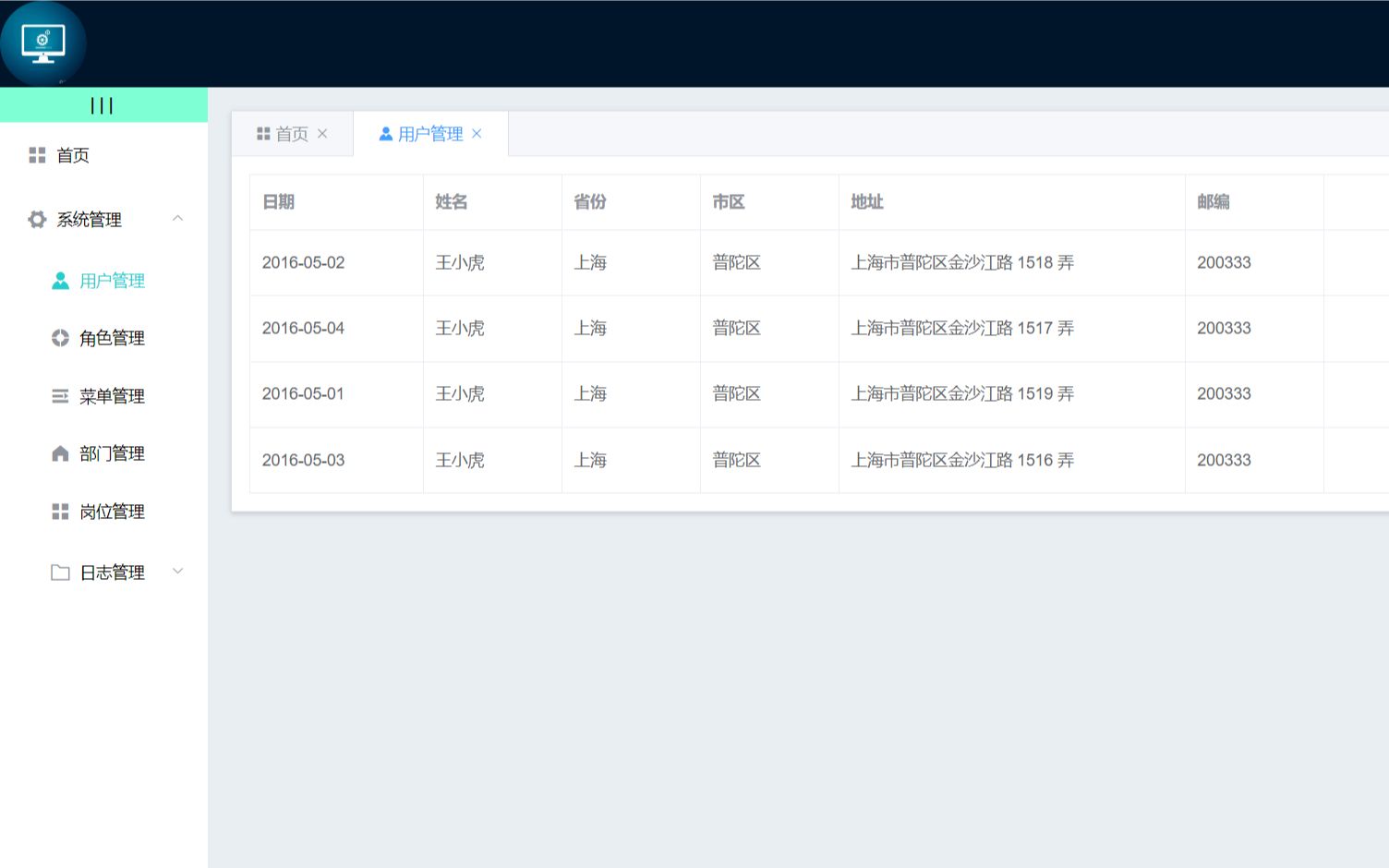Image resolution: width=1389 pixels, height=868 pixels.
Task: Click address 上海市普陀区金沙江路 1519 弄
Action: pos(962,394)
